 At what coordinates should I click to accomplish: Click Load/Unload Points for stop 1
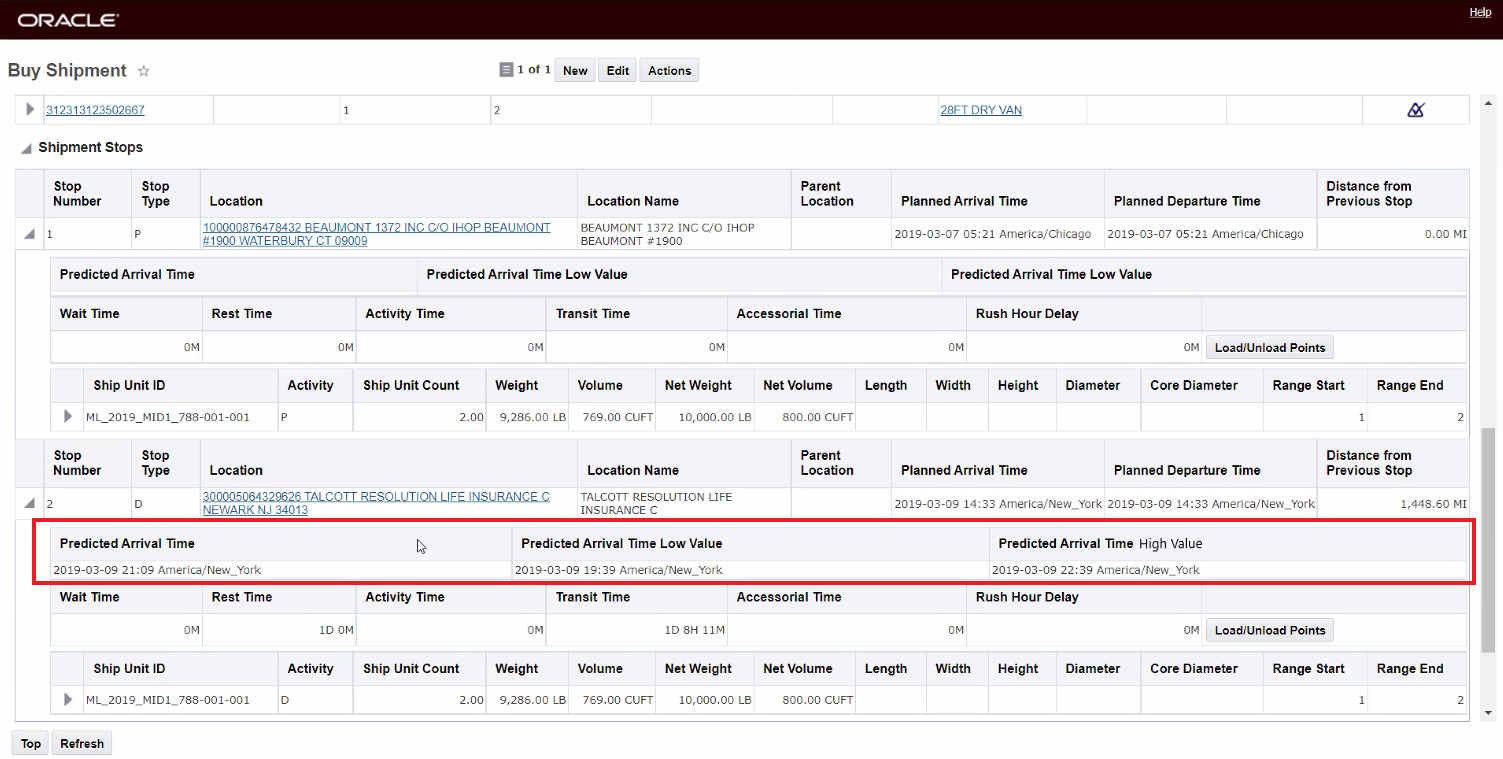tap(1269, 348)
